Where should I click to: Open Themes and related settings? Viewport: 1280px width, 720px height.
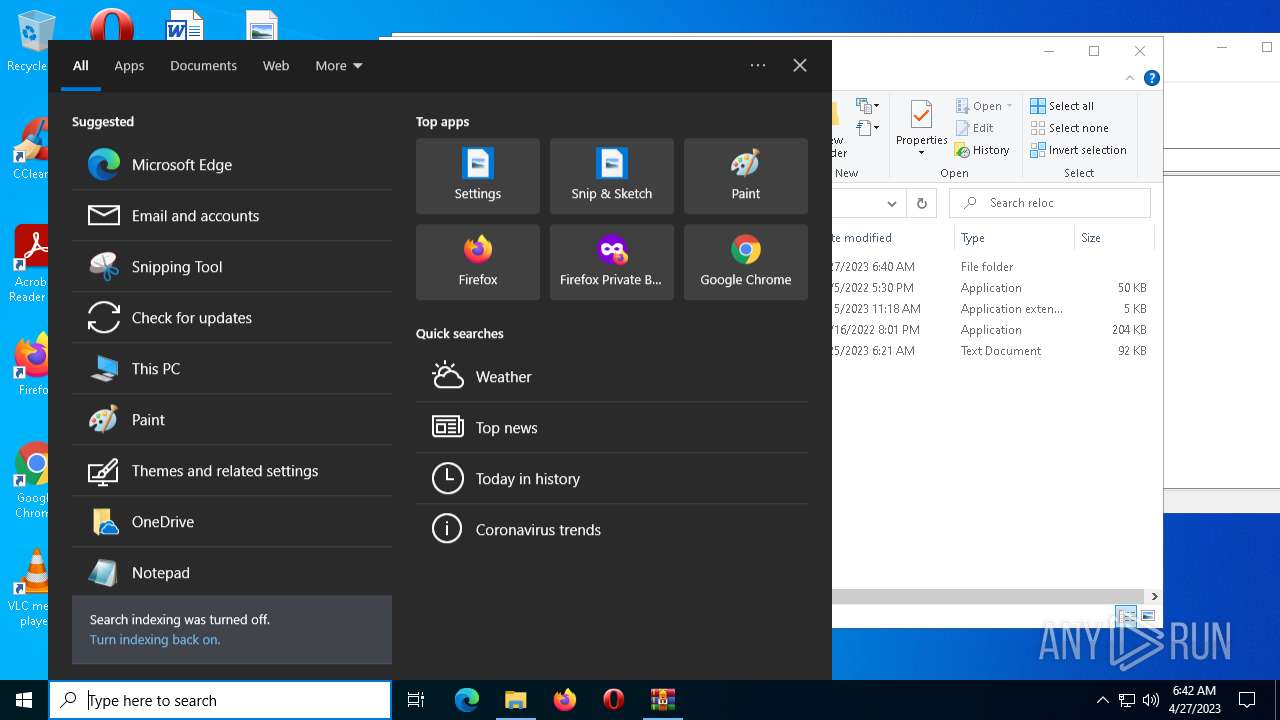[x=232, y=471]
